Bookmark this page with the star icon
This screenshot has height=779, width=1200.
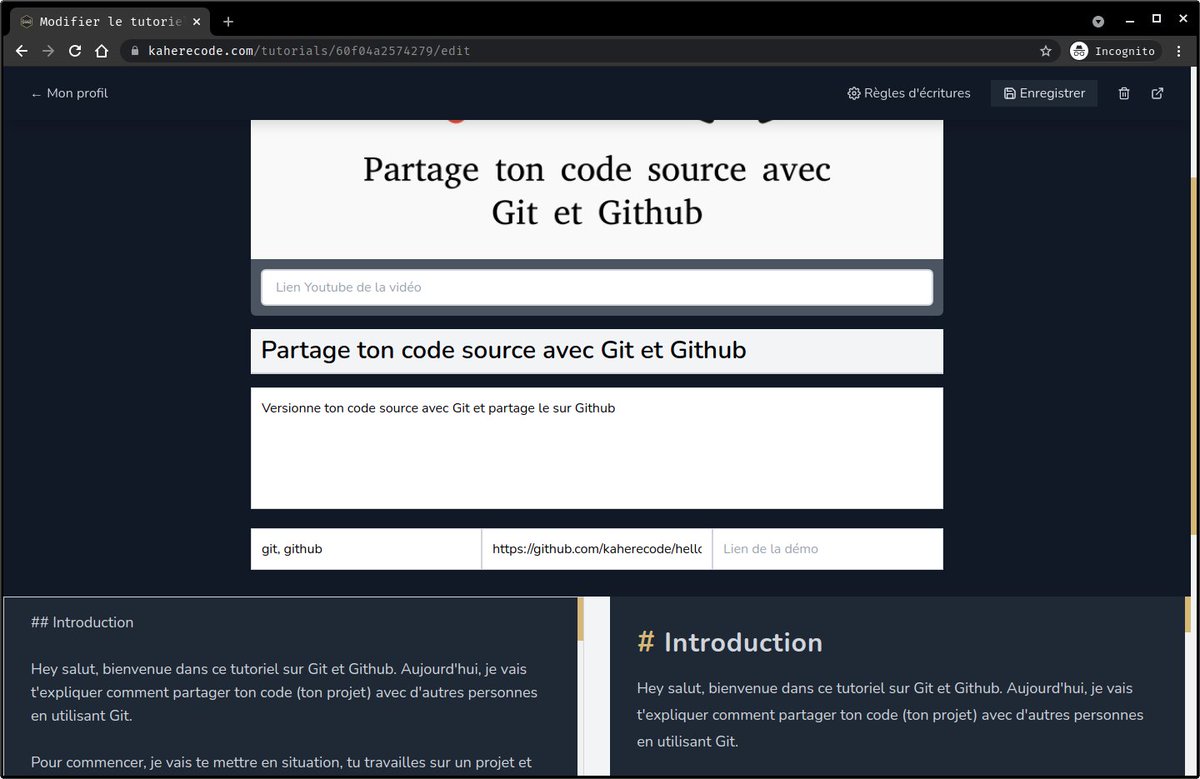point(1046,51)
